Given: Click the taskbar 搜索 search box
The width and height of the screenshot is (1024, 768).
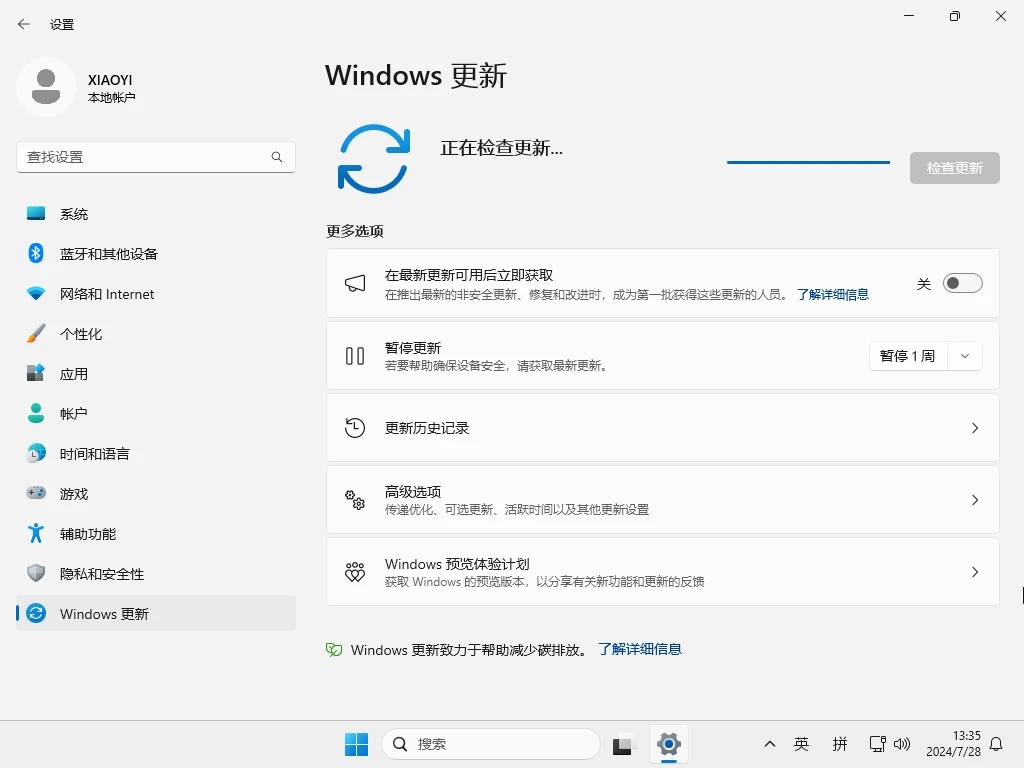Looking at the screenshot, I should (490, 744).
